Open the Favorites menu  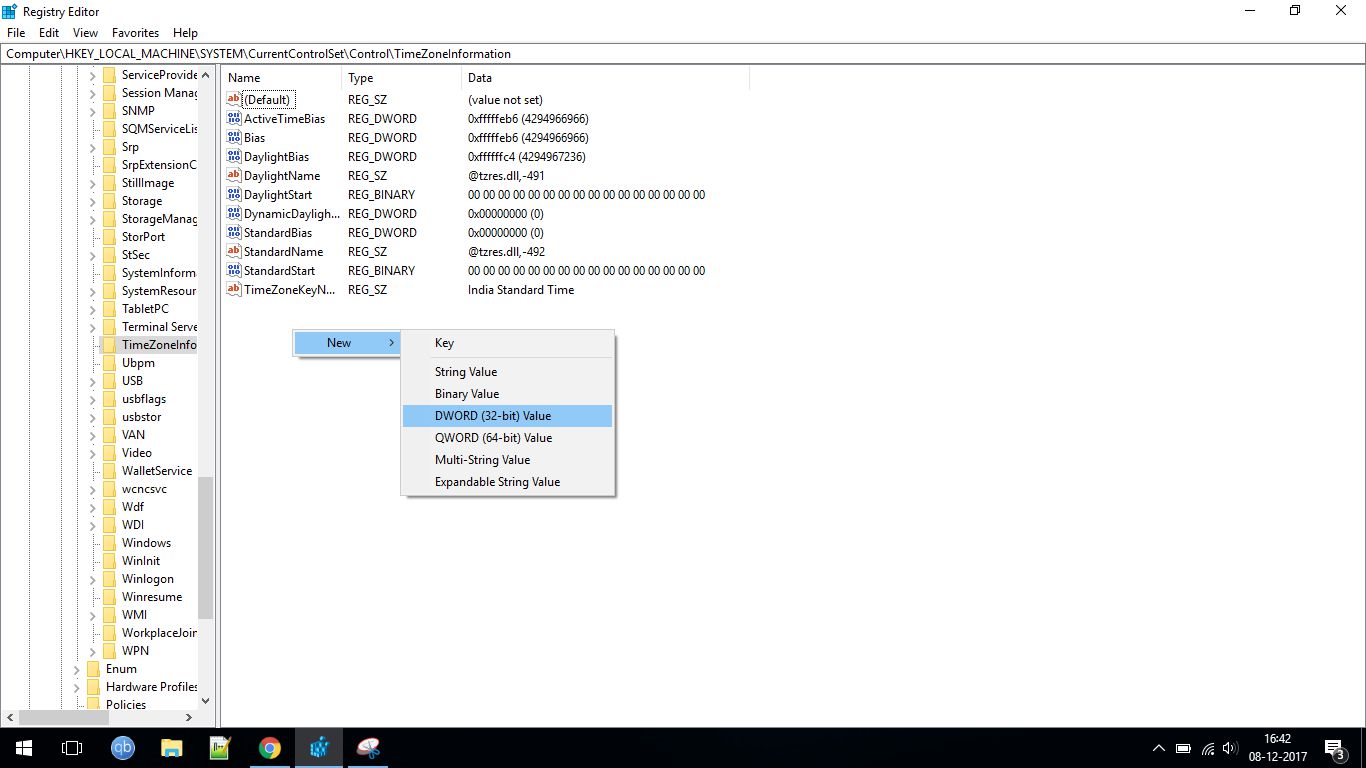(135, 32)
